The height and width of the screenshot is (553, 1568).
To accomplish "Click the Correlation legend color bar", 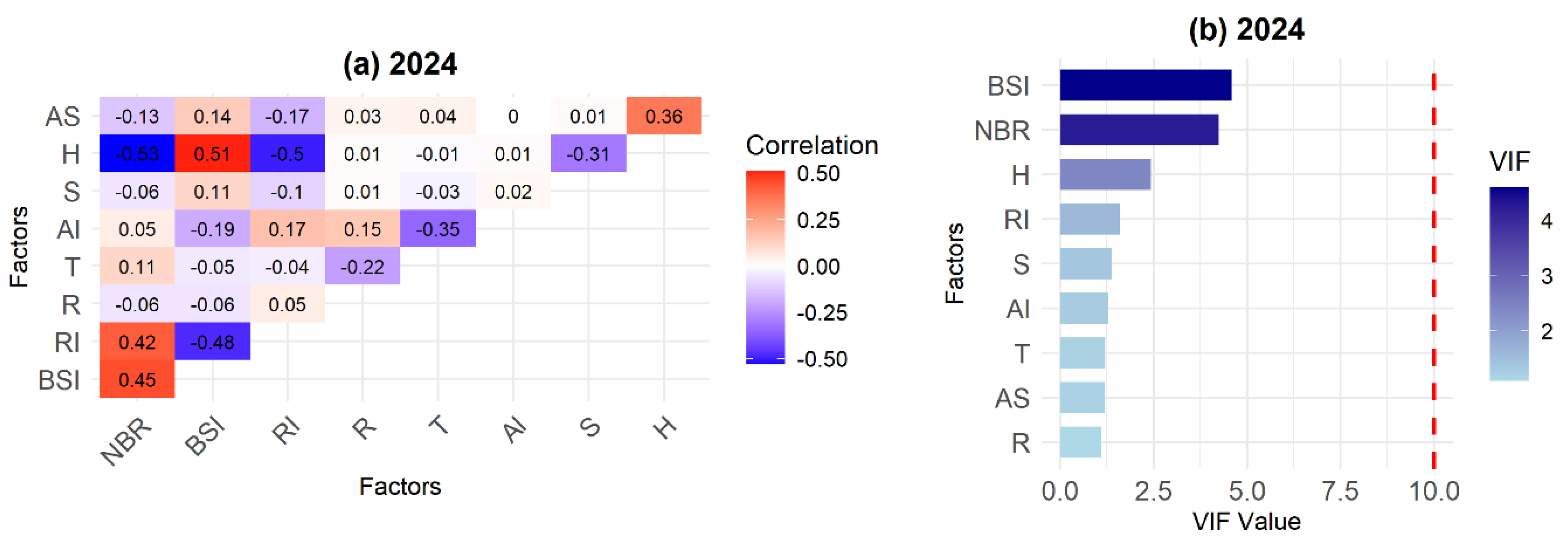I will click(765, 267).
